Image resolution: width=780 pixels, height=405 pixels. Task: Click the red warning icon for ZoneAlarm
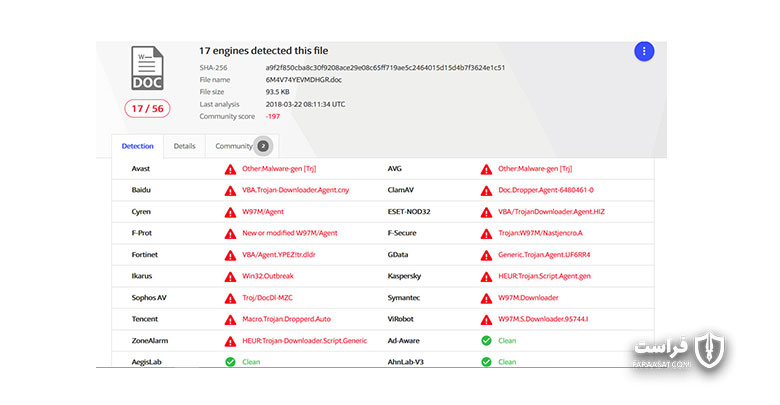(x=230, y=341)
